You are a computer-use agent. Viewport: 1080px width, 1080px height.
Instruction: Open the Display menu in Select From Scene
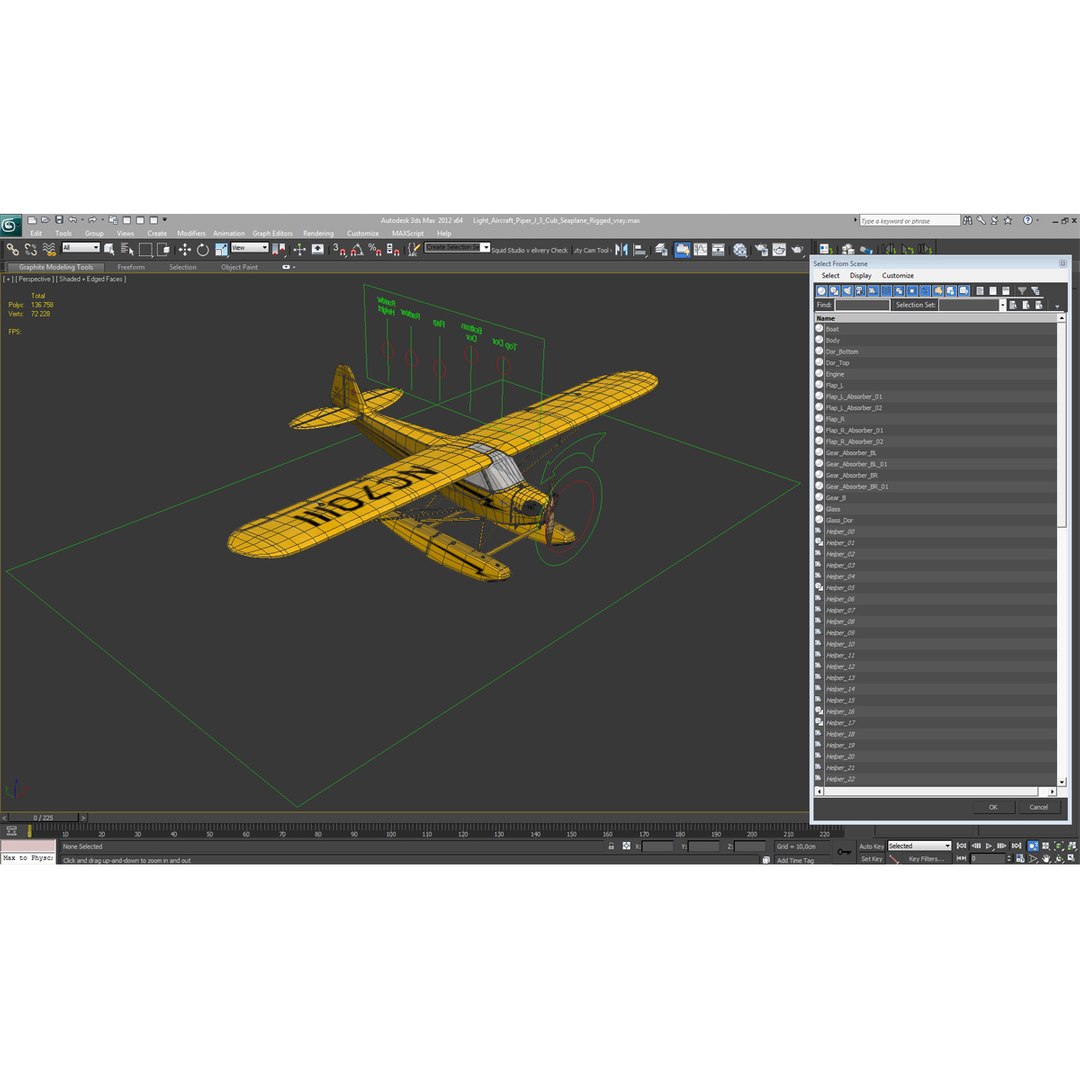860,276
